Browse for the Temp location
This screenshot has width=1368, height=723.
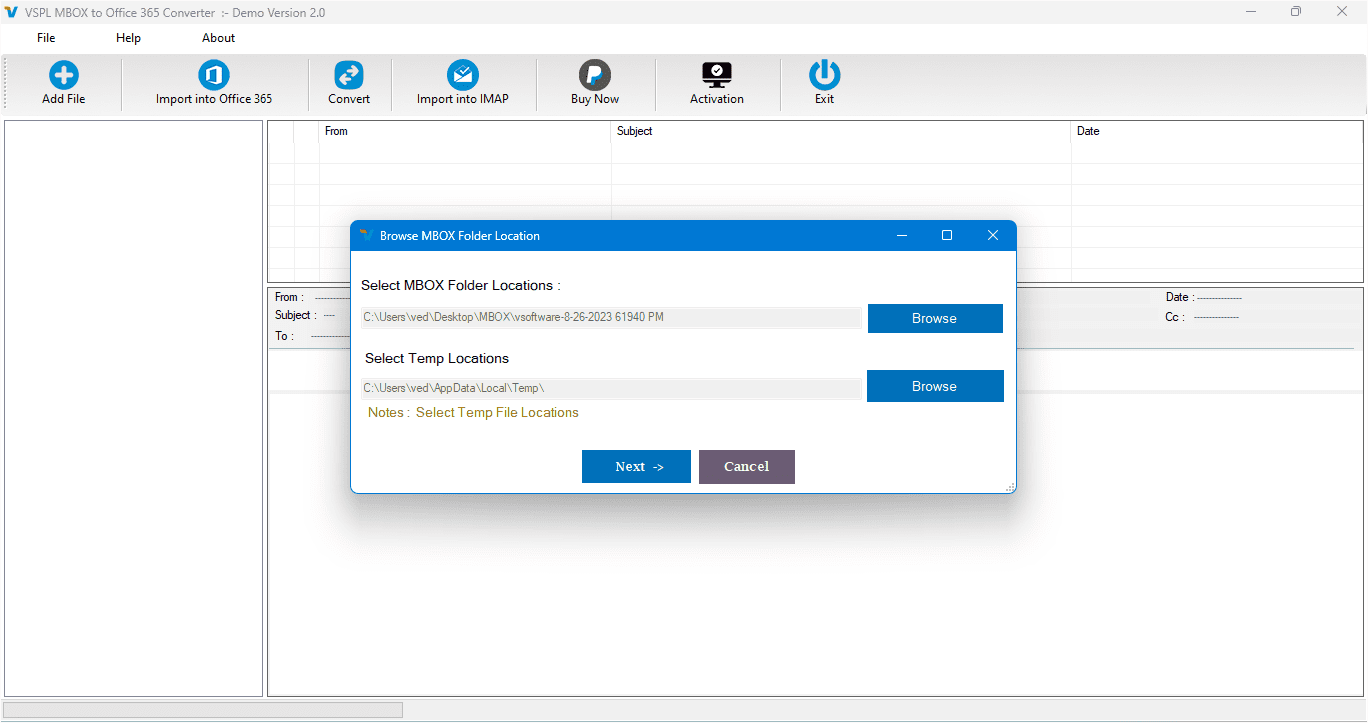coord(935,386)
